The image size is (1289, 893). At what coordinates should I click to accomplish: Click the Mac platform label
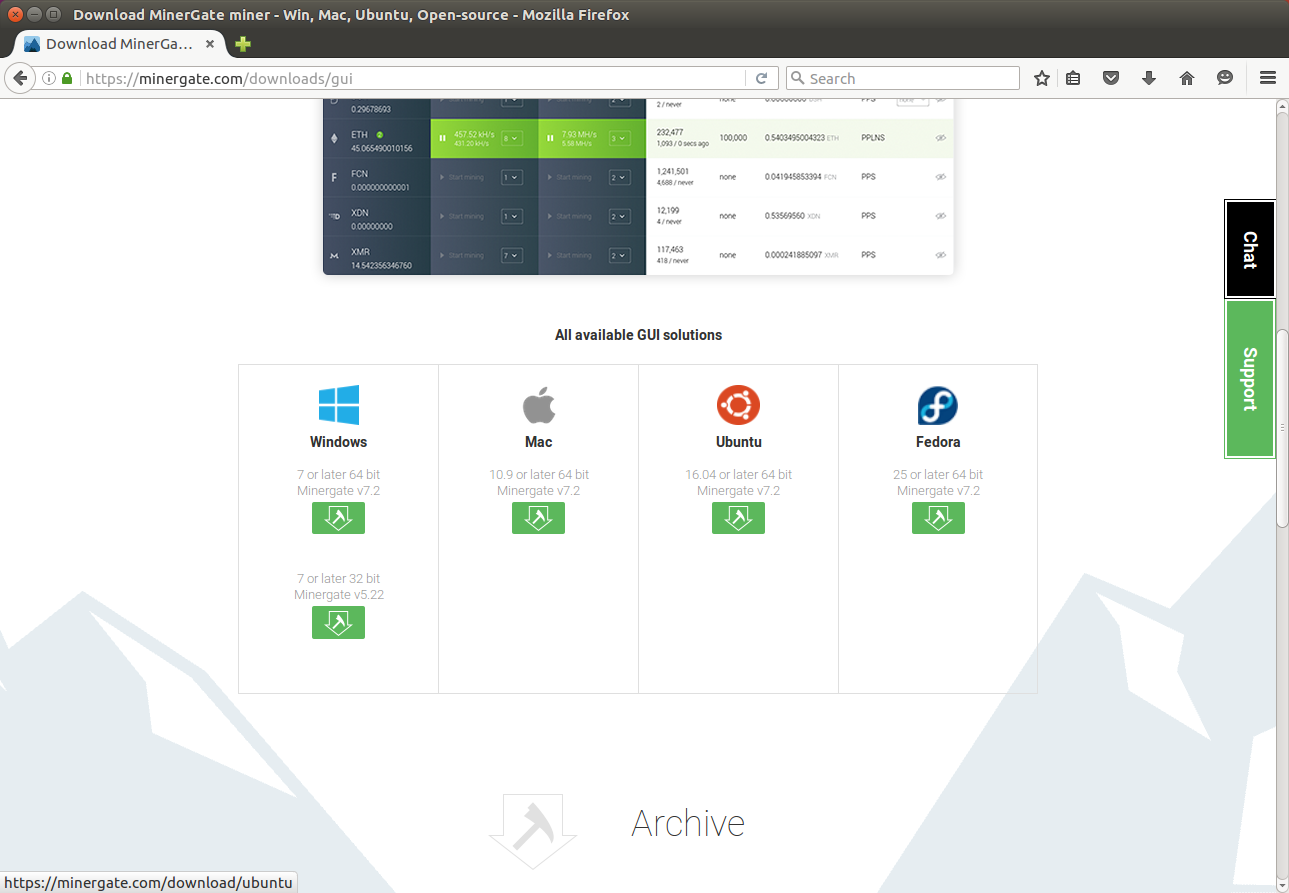(x=538, y=442)
